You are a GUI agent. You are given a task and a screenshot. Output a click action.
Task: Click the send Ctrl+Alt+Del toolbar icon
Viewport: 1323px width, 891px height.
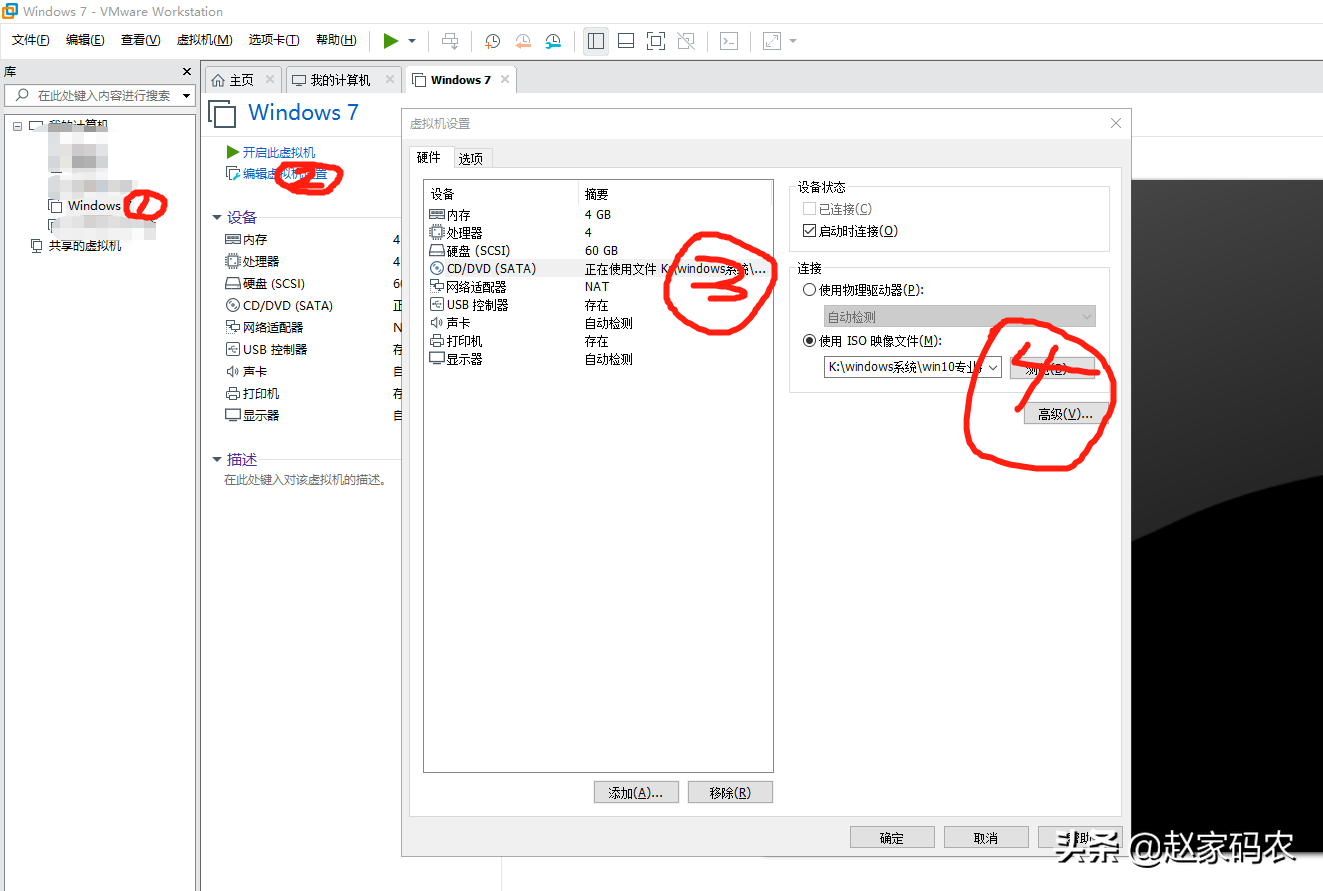pyautogui.click(x=450, y=41)
